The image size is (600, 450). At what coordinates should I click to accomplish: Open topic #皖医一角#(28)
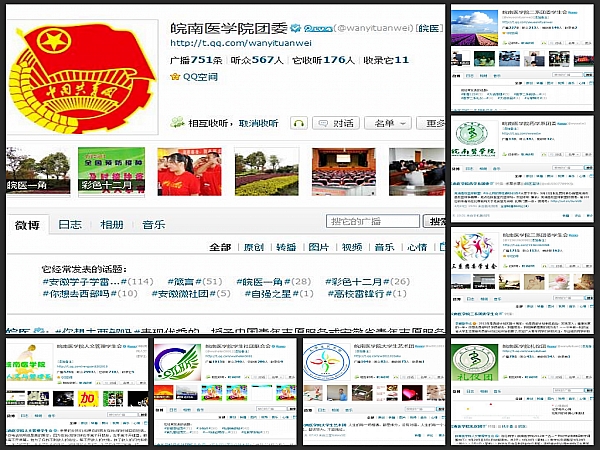[274, 282]
